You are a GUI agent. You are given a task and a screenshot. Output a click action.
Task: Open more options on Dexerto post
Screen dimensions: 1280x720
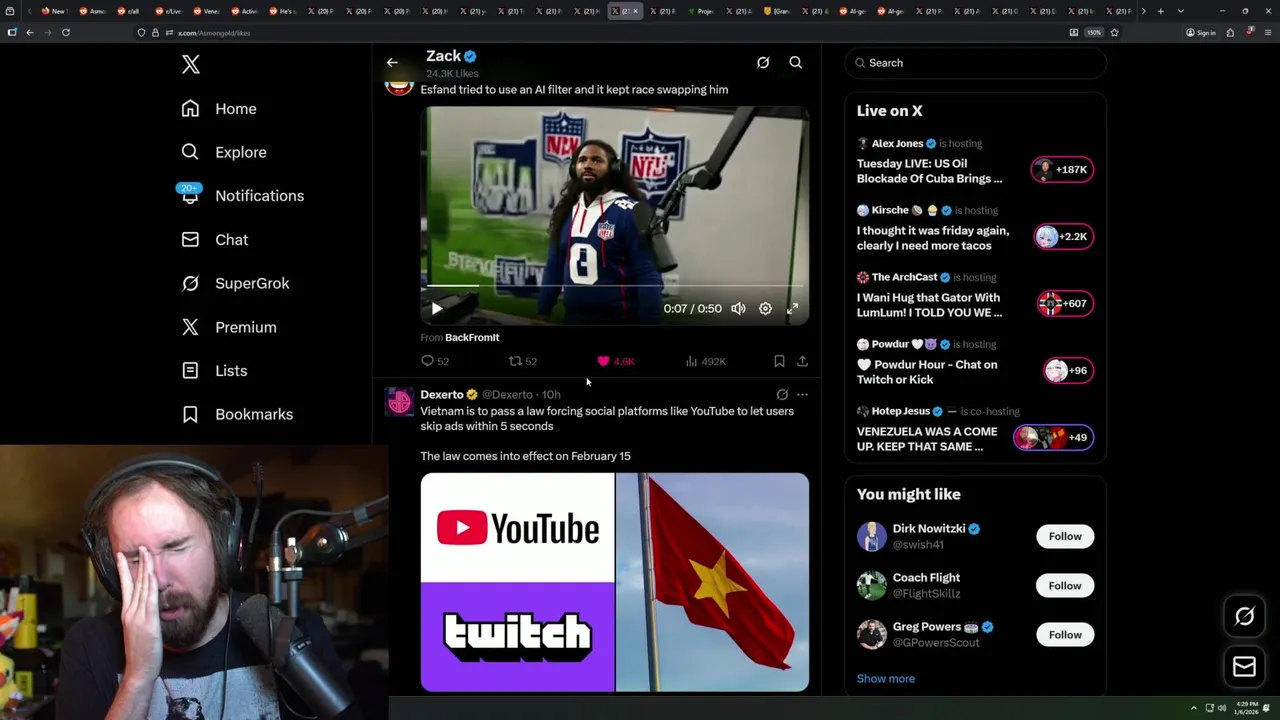click(x=802, y=395)
